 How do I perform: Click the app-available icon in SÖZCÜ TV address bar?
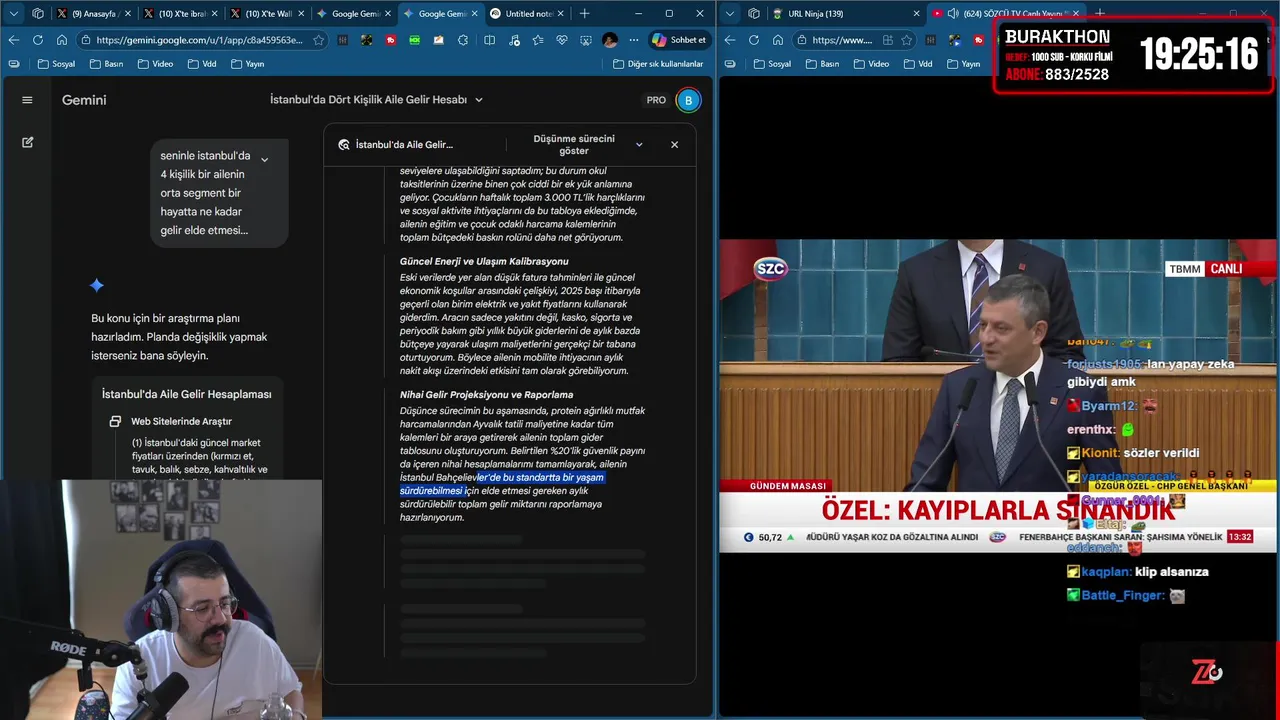point(888,40)
